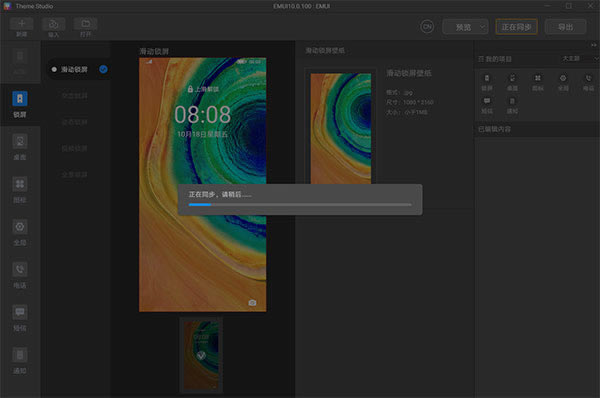600x398 pixels.
Task: Click the 新建 (New) plus icon
Action: click(x=21, y=24)
